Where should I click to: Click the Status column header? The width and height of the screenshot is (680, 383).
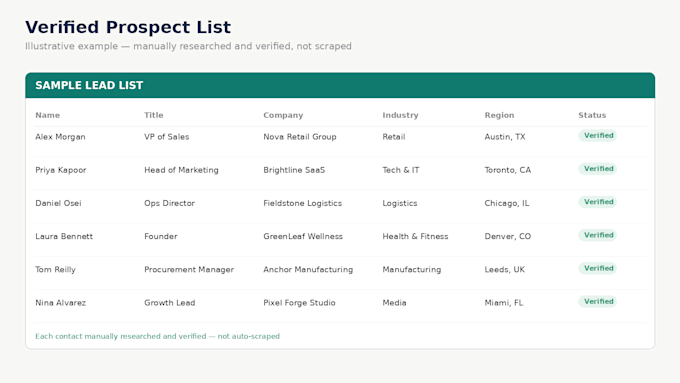tap(592, 115)
